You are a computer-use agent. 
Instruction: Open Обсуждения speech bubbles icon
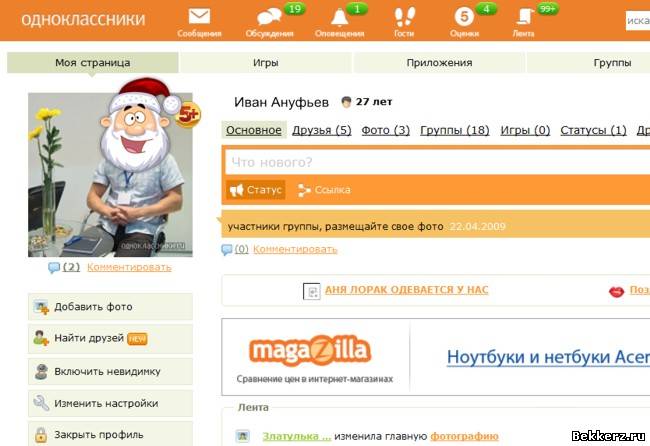[269, 17]
